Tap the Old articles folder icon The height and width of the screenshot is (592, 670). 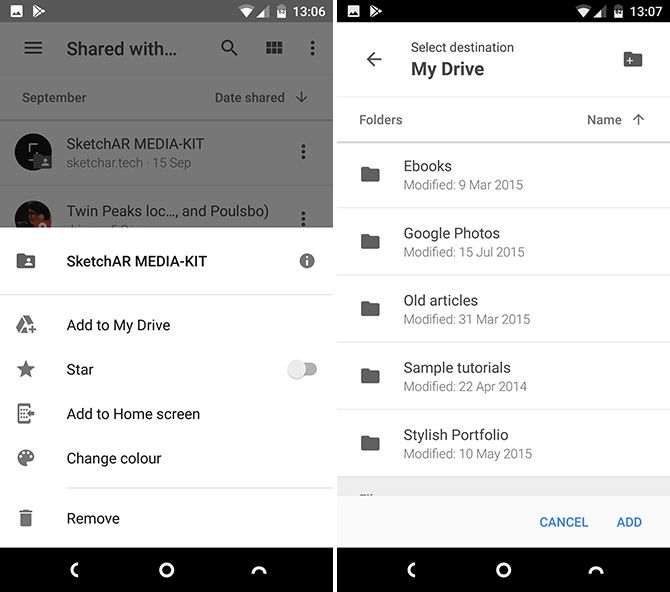click(370, 309)
